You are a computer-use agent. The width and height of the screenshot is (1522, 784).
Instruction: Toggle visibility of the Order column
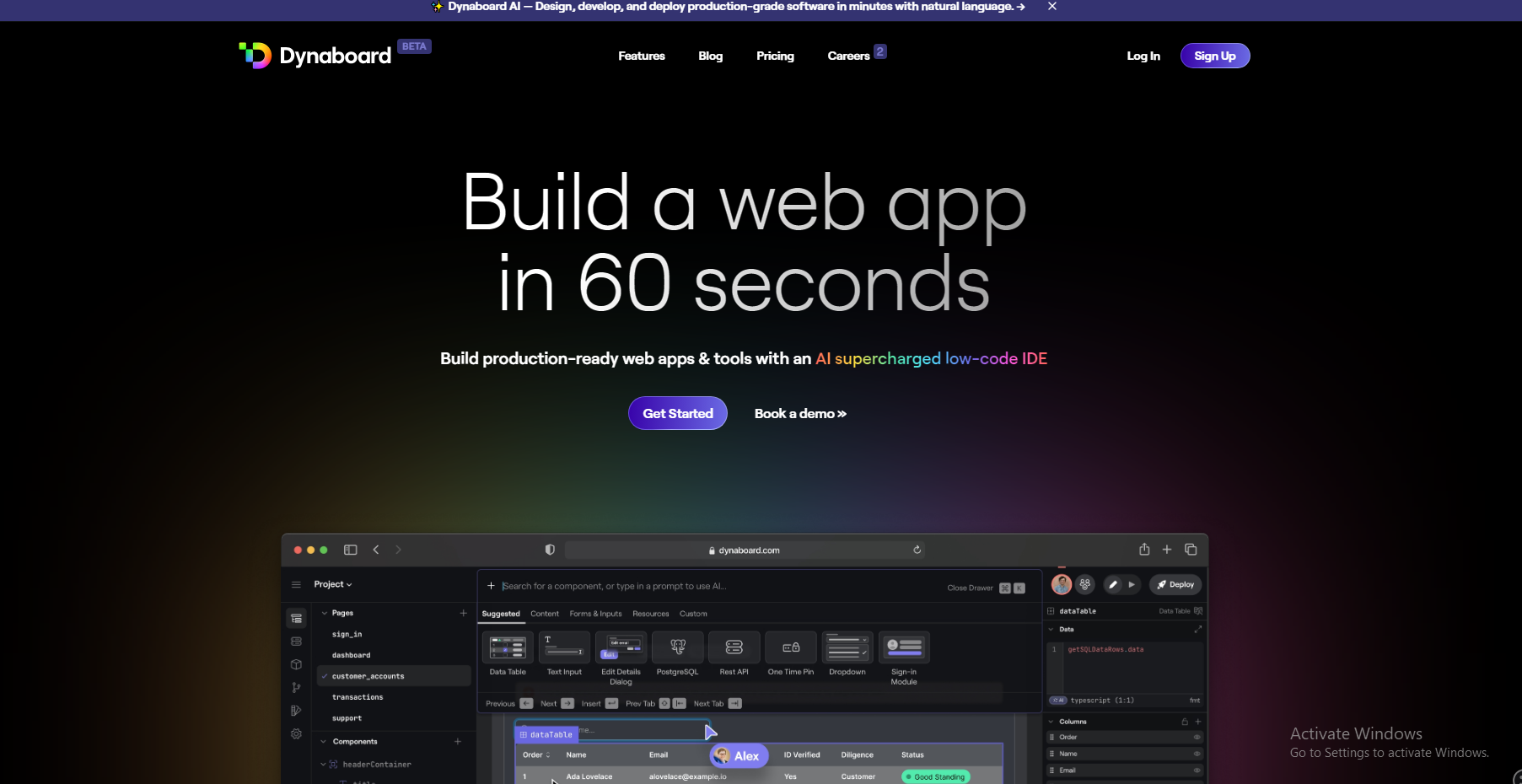click(1197, 738)
